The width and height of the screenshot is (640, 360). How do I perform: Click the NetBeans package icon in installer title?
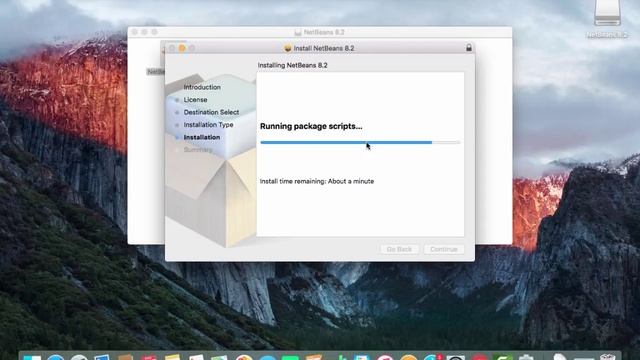[288, 48]
